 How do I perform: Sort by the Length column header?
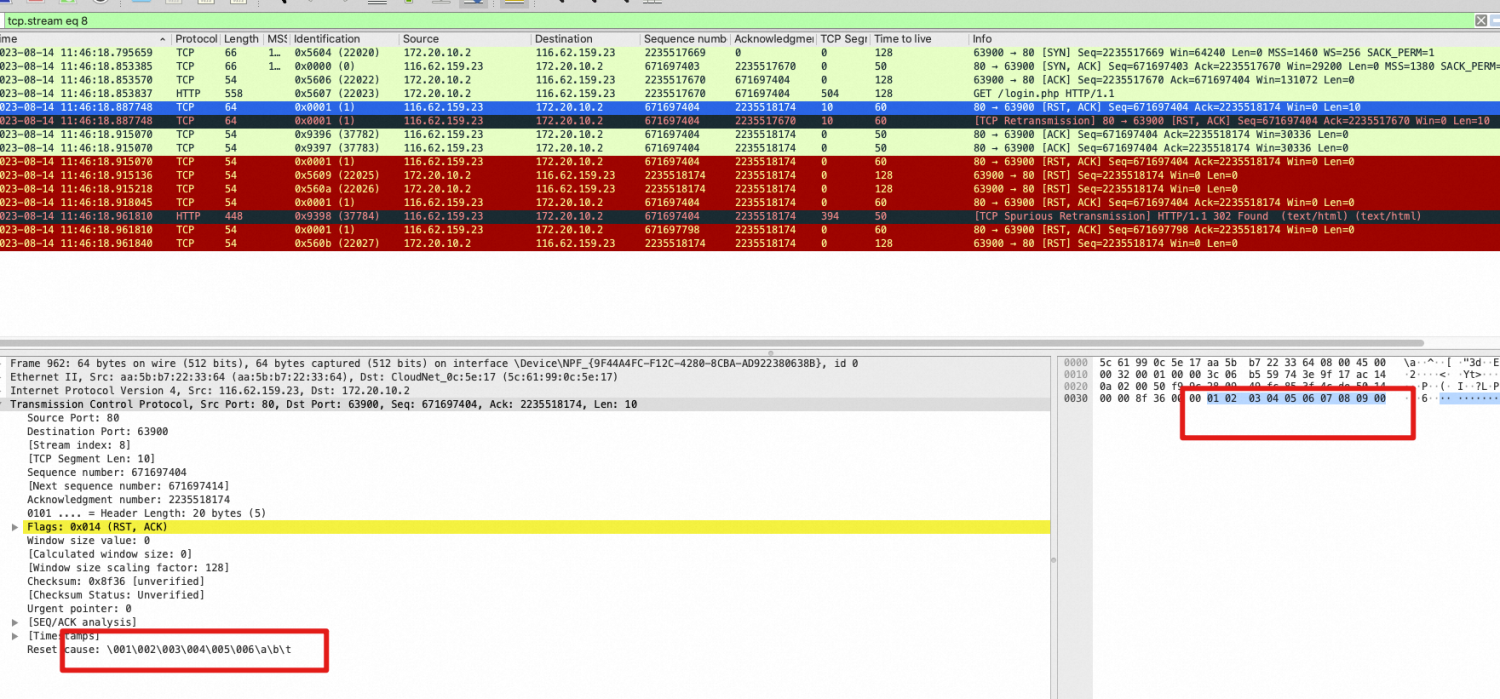click(242, 39)
